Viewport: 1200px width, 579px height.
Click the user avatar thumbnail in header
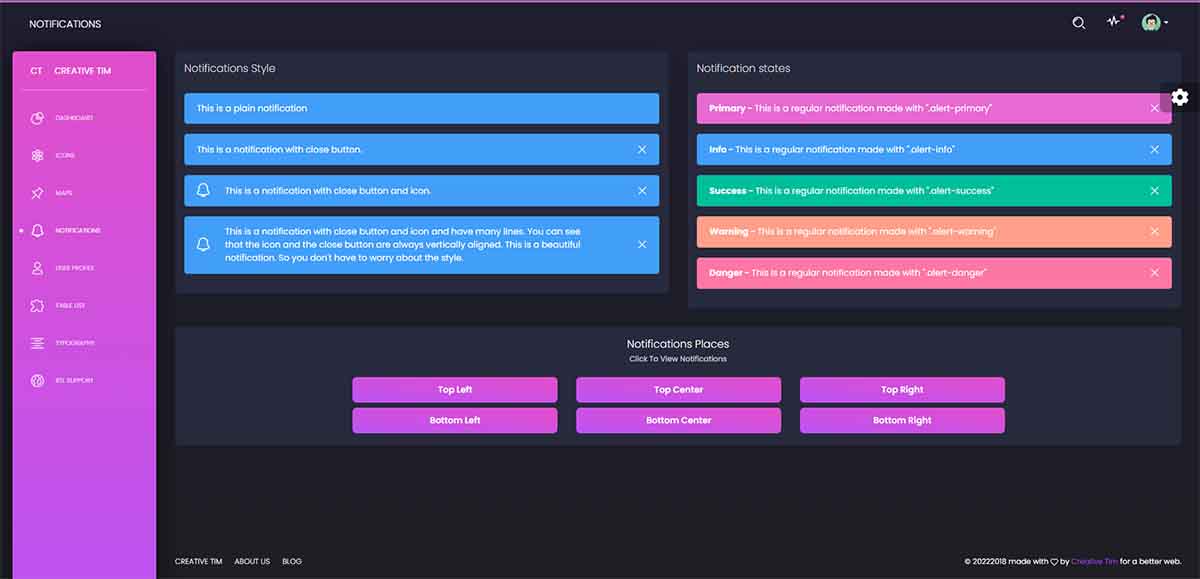(1151, 21)
